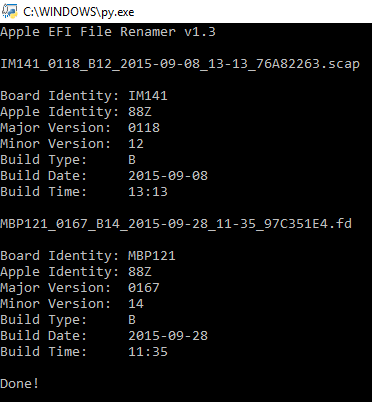Click the Minor Version 12 value
Image resolution: width=372 pixels, height=402 pixels.
136,144
